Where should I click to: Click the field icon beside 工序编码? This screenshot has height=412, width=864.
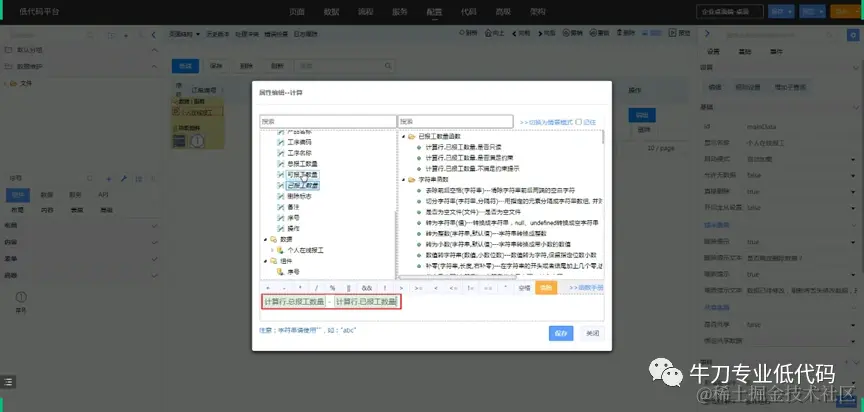[280, 142]
